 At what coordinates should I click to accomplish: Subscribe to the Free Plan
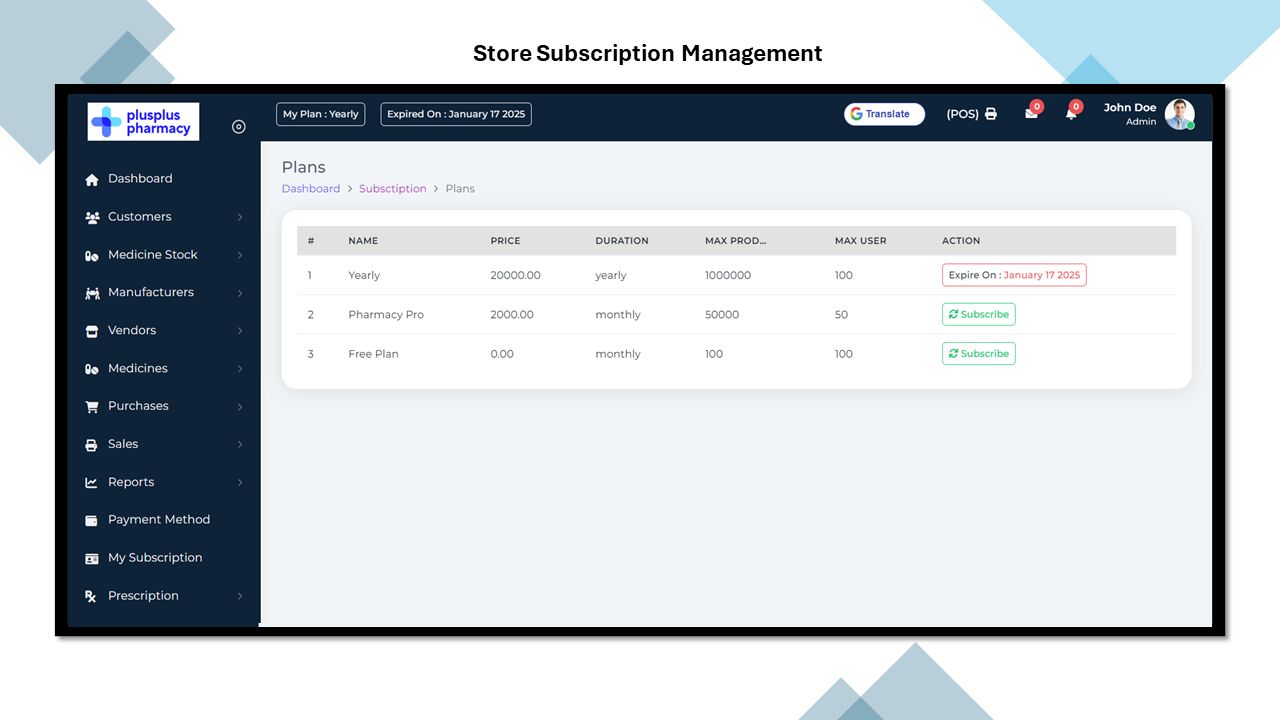[x=978, y=353]
